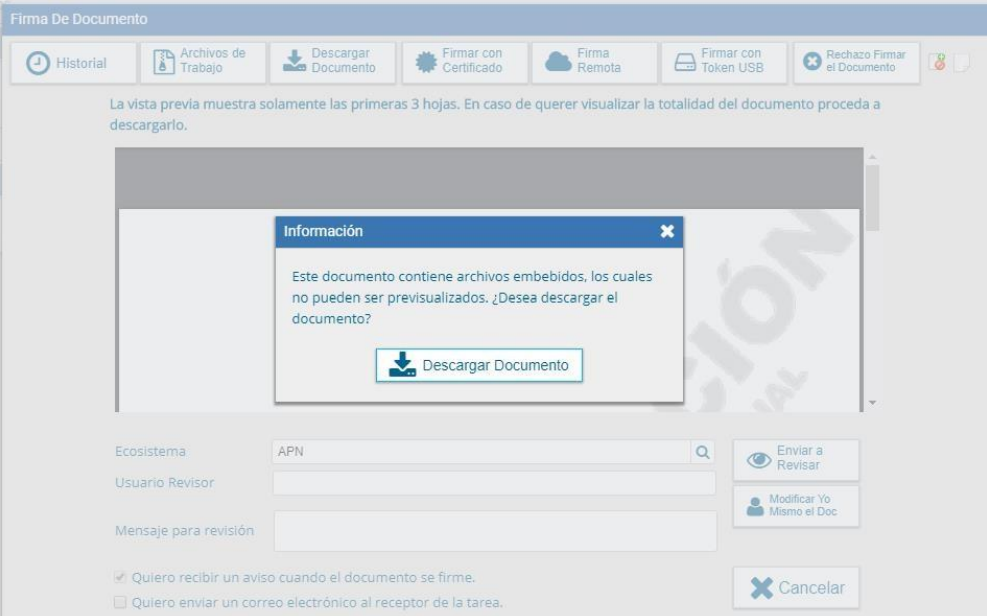987x616 pixels.
Task: Select Firmar con Certificado
Action: coord(463,62)
